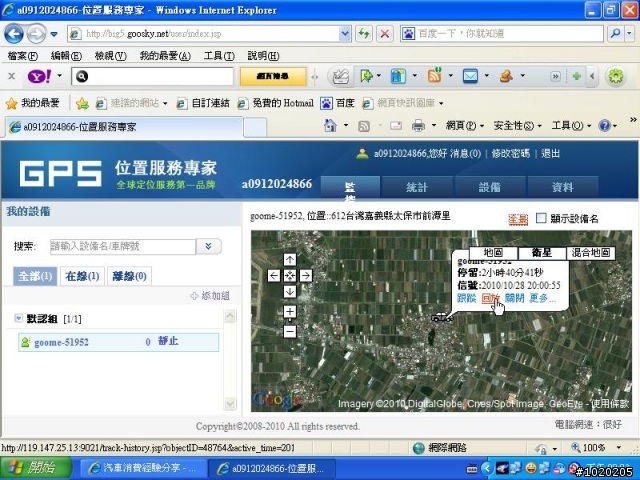The height and width of the screenshot is (480, 640).
Task: Pan the map right with arrow
Action: tap(306, 276)
